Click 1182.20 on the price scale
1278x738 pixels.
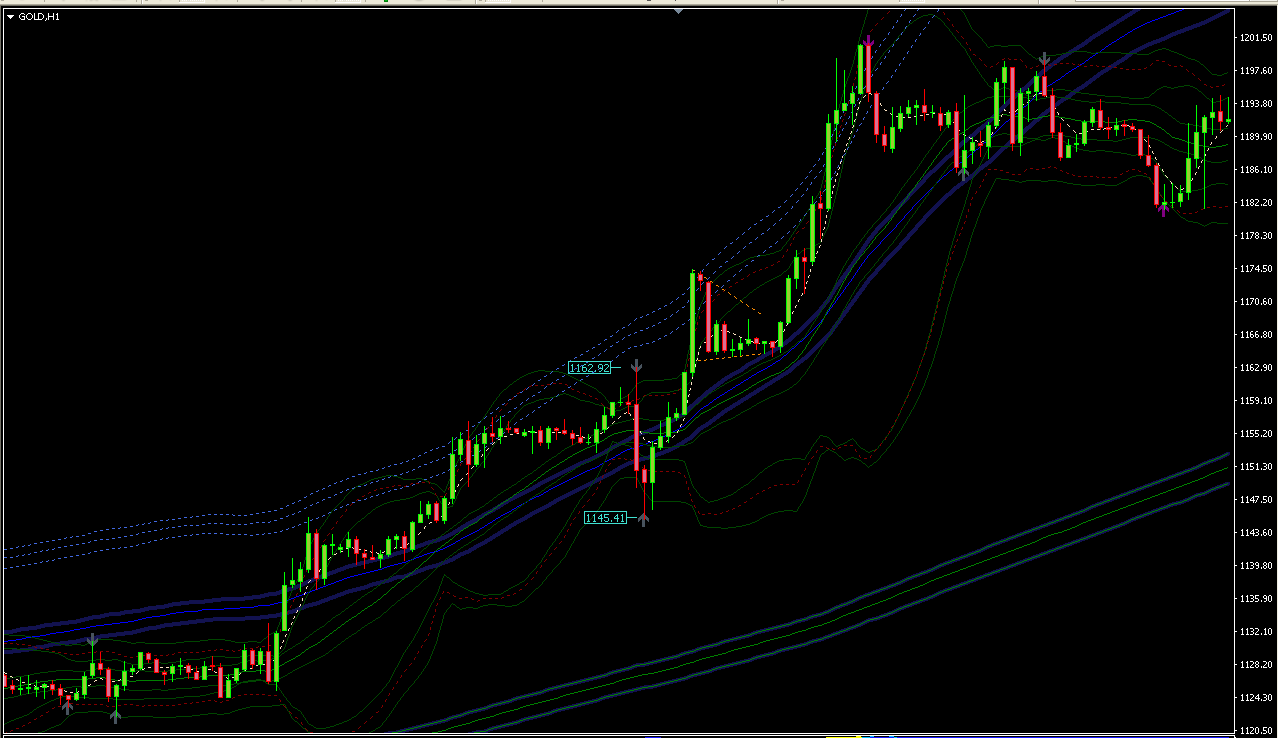[x=1255, y=203]
